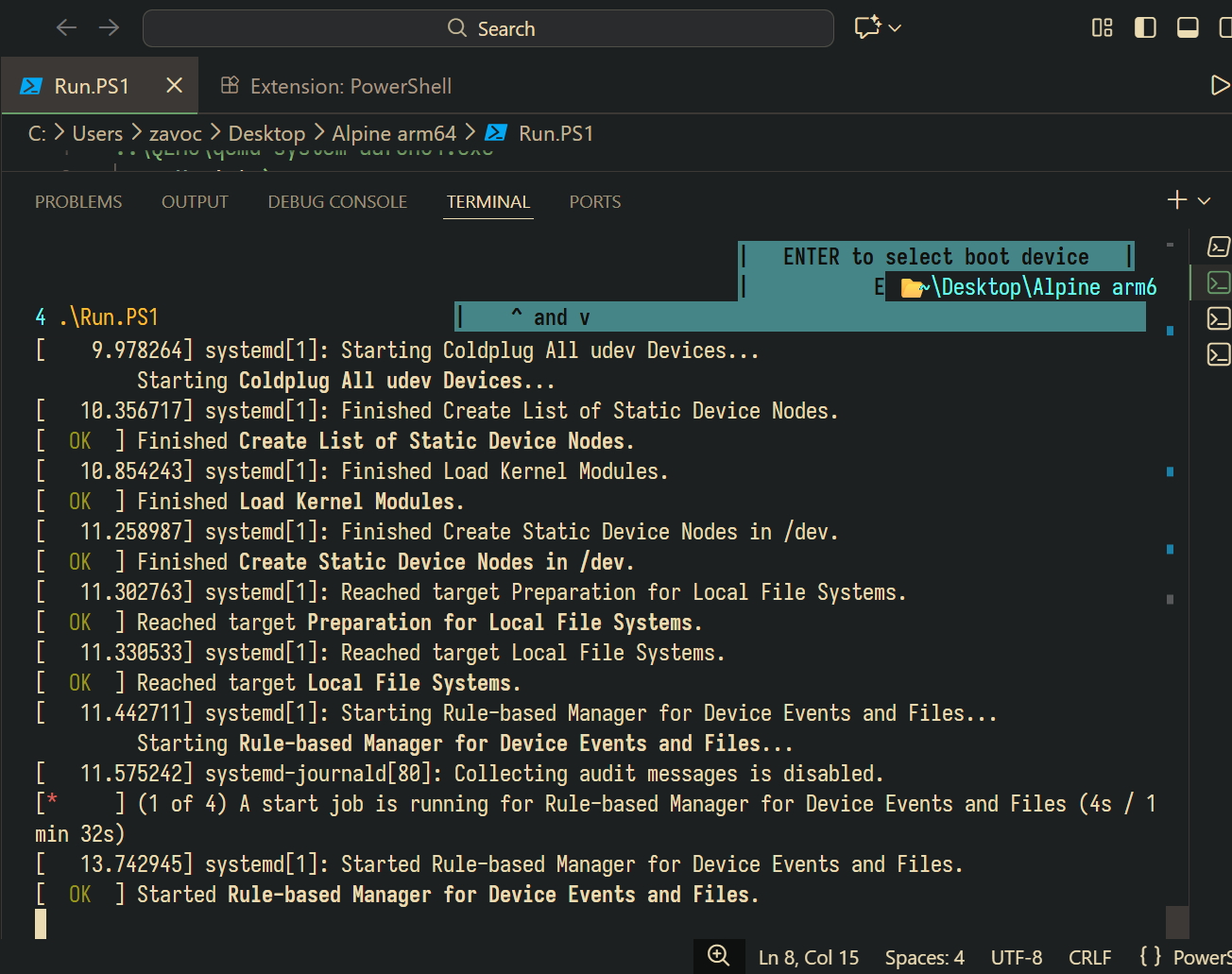This screenshot has width=1232, height=974.
Task: Click the Run script play button
Action: tap(1220, 85)
